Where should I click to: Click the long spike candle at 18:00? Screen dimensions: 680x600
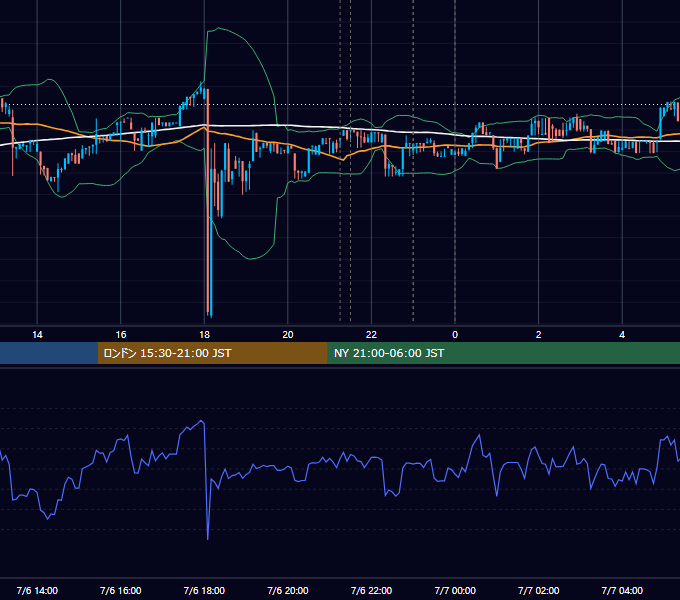[208, 202]
